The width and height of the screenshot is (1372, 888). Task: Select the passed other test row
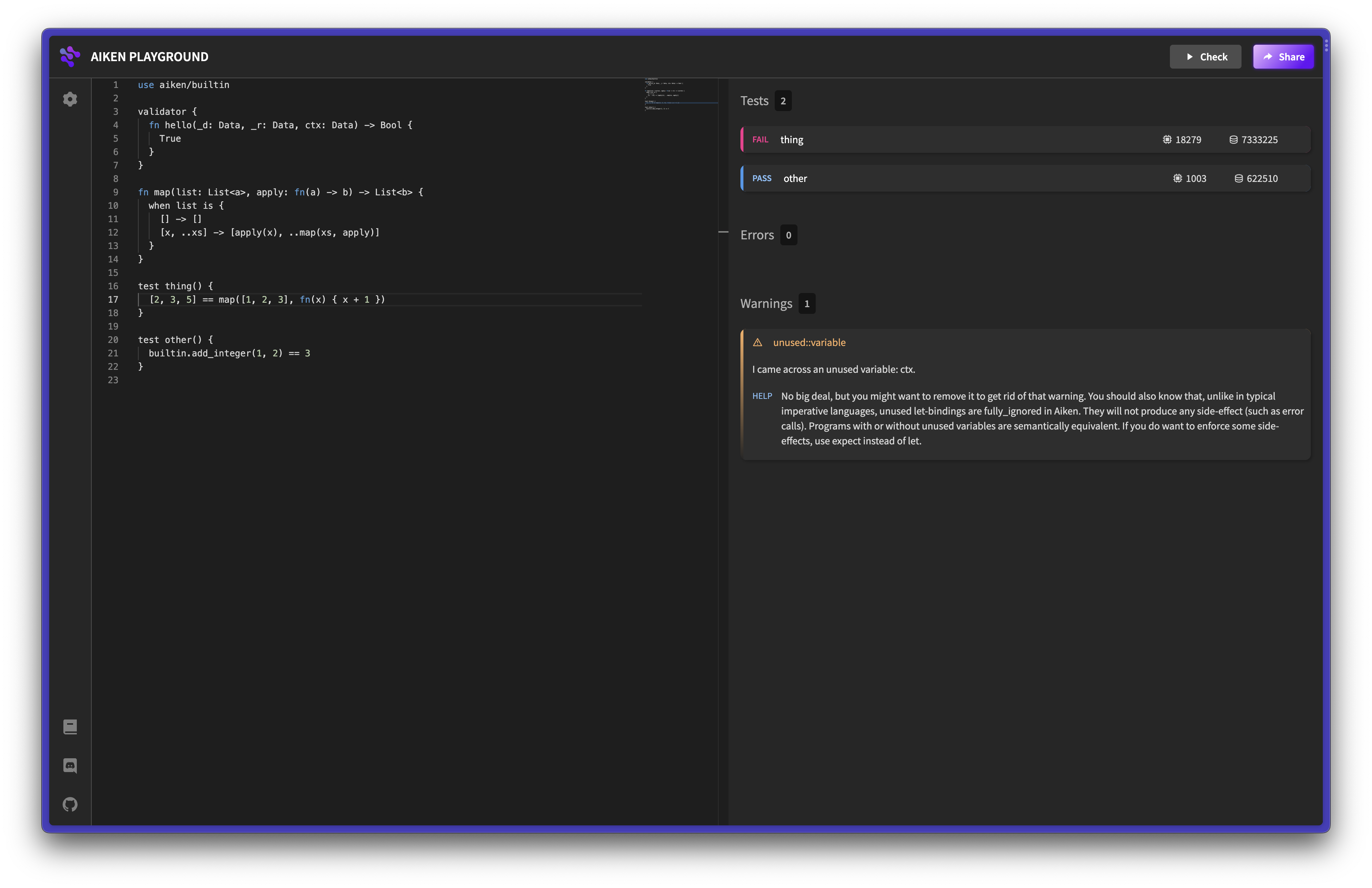pos(980,179)
